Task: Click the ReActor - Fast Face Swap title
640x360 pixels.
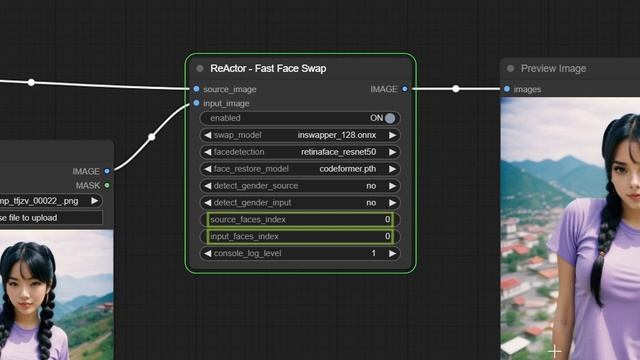Action: (268, 69)
